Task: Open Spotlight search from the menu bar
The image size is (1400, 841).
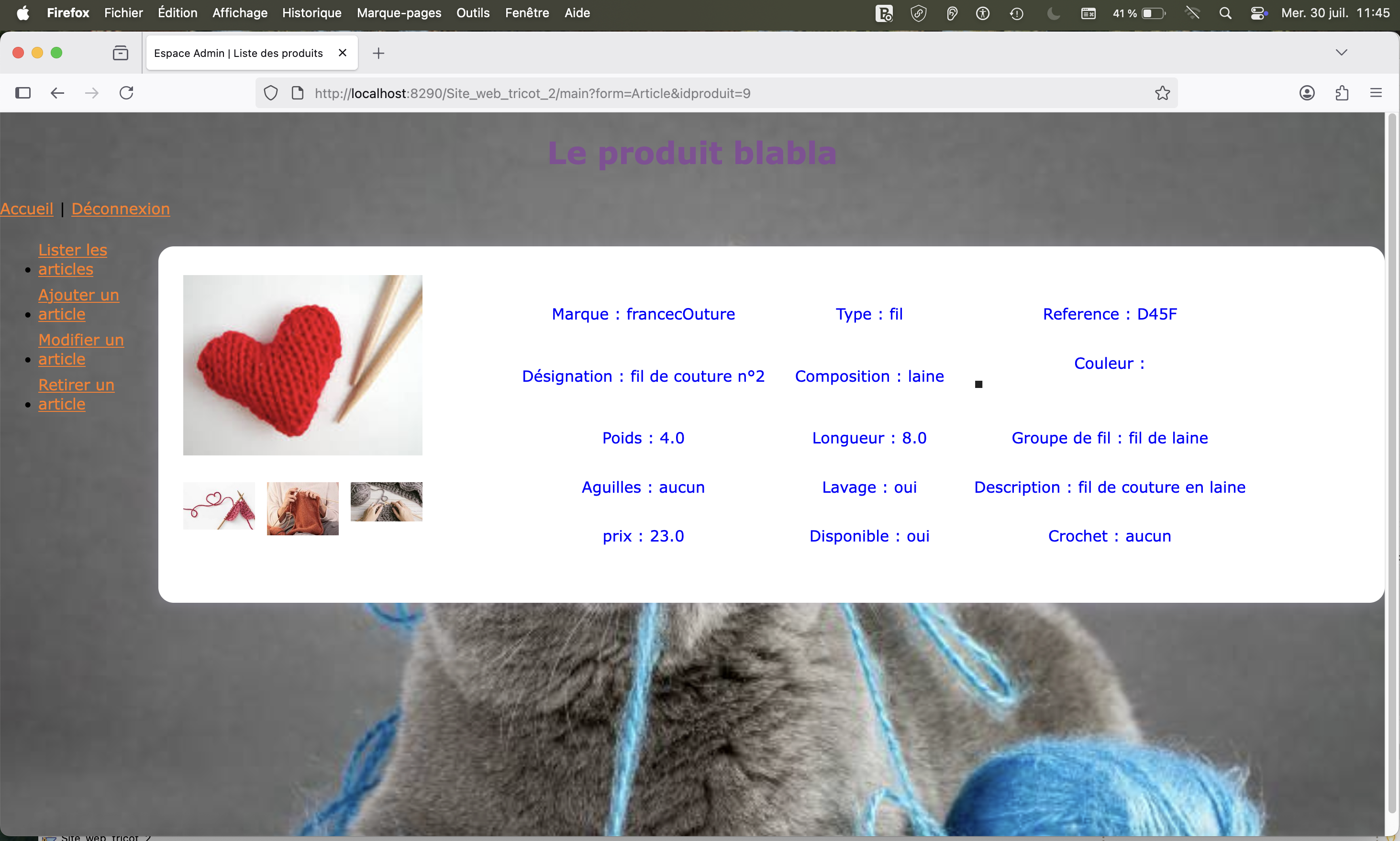Action: (x=1225, y=12)
